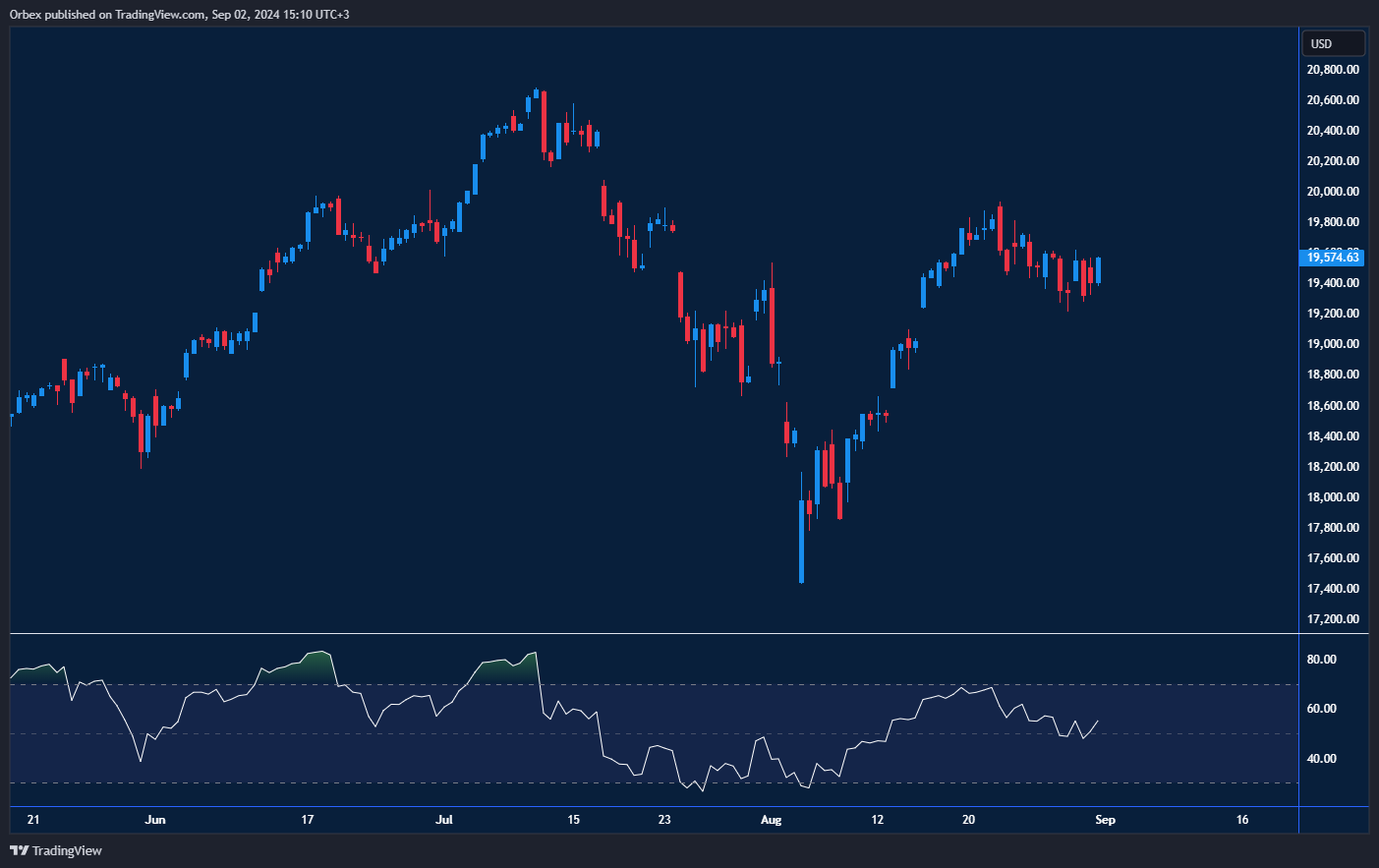This screenshot has width=1379, height=868.
Task: Click the pane divider above RSI indicator
Action: pyautogui.click(x=654, y=634)
